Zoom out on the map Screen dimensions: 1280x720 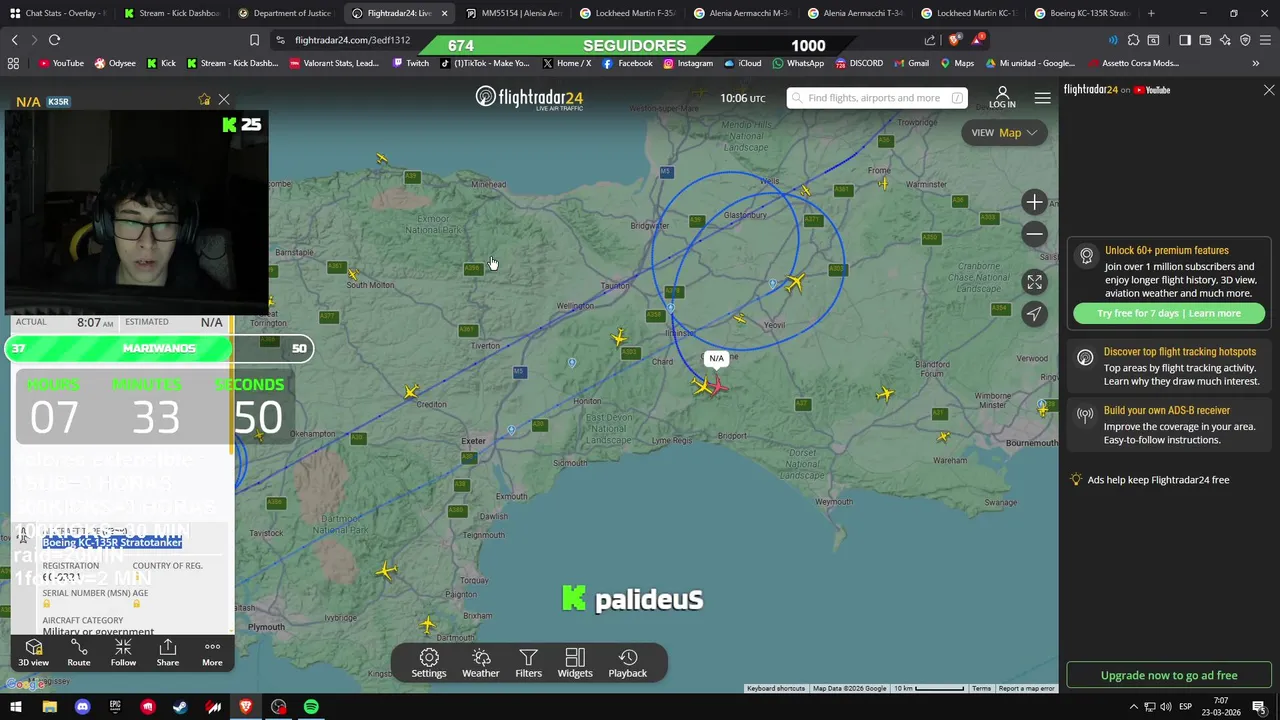(1035, 234)
